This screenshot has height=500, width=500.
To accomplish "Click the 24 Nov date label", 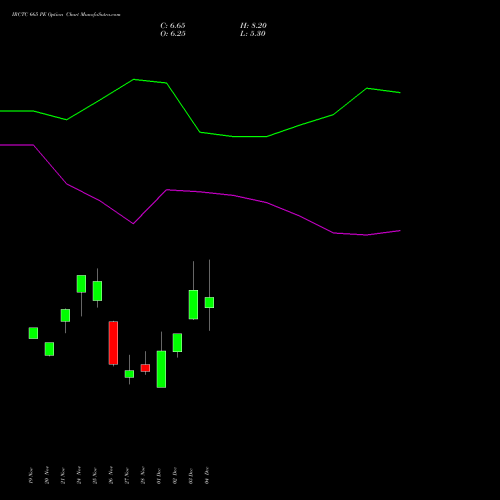I will [x=79, y=476].
